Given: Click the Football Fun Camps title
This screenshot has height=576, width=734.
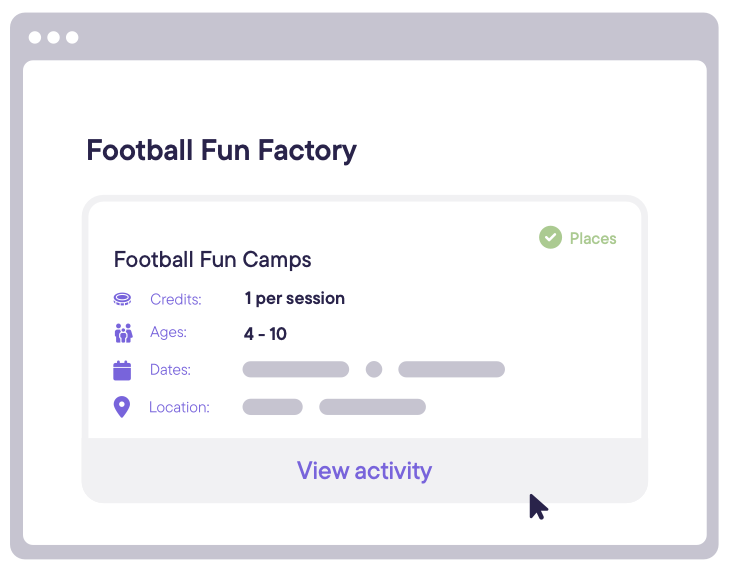Looking at the screenshot, I should click(213, 259).
